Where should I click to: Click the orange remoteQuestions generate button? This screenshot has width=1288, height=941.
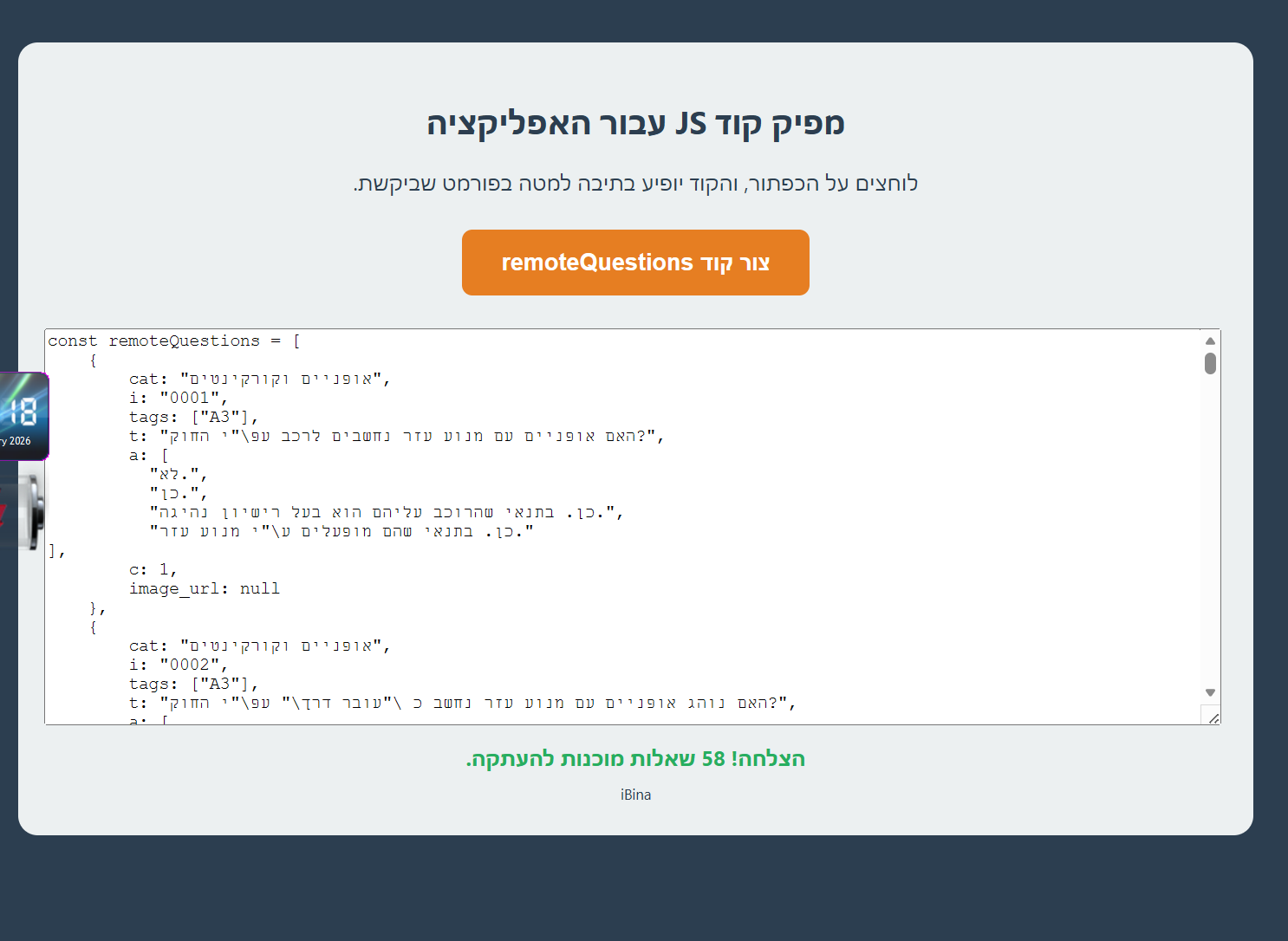tap(635, 263)
